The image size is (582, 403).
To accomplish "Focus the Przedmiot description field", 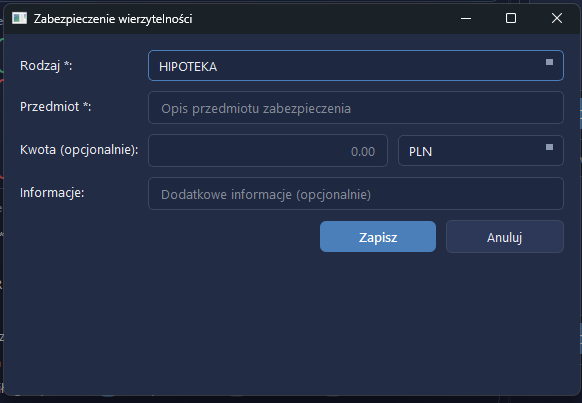I will point(356,108).
